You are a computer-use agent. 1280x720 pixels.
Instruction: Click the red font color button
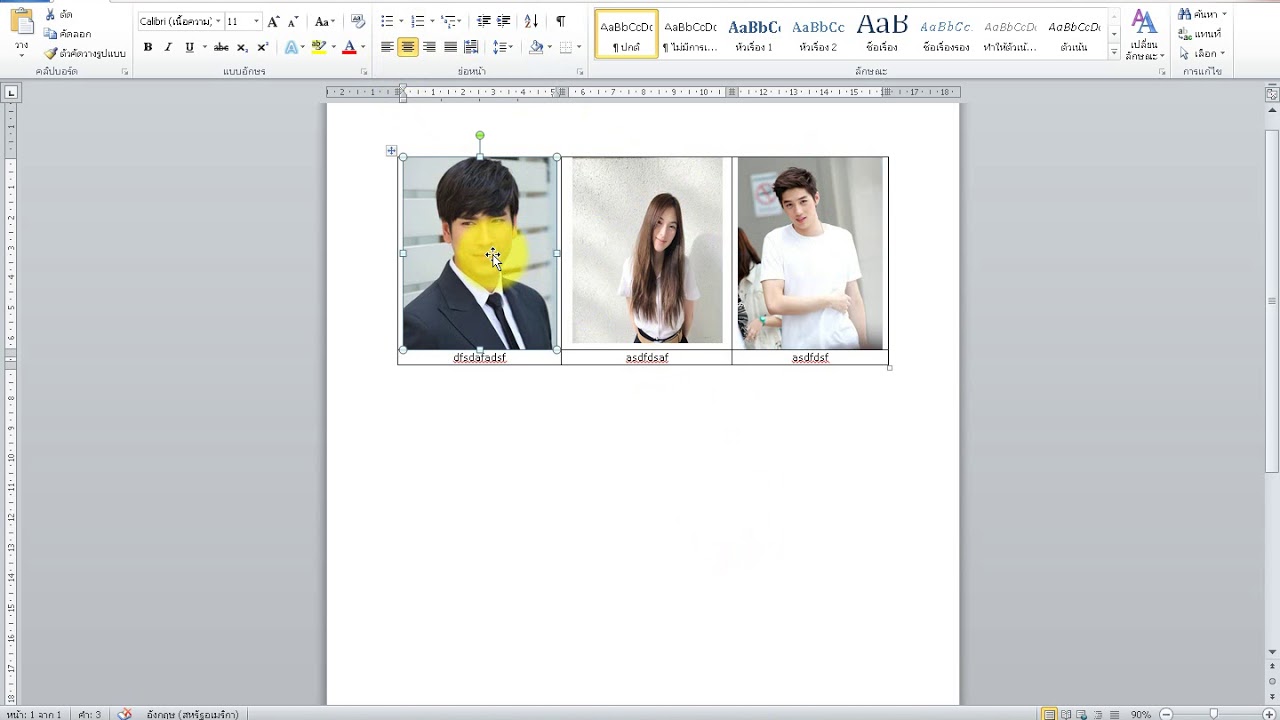(x=349, y=47)
